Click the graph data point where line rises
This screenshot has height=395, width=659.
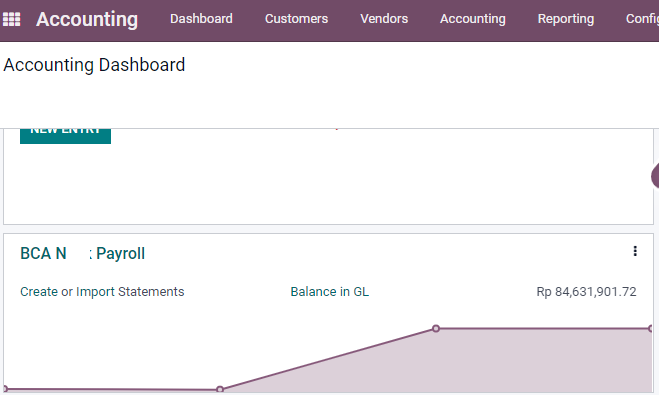point(220,390)
